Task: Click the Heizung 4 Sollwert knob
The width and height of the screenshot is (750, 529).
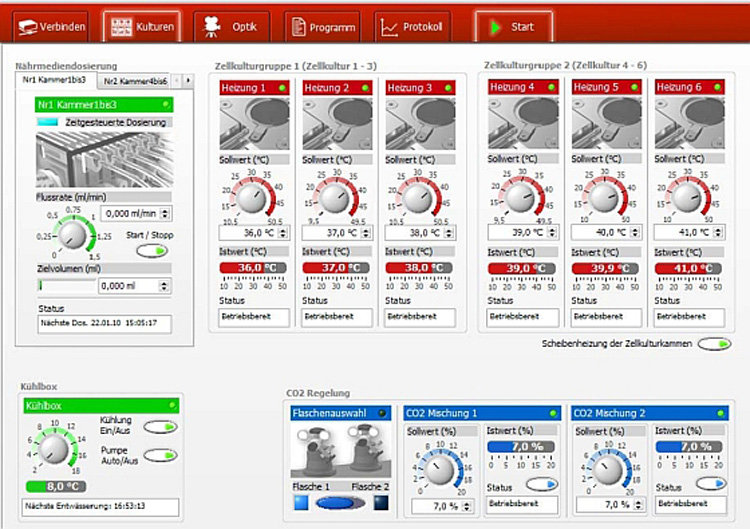Action: [519, 198]
